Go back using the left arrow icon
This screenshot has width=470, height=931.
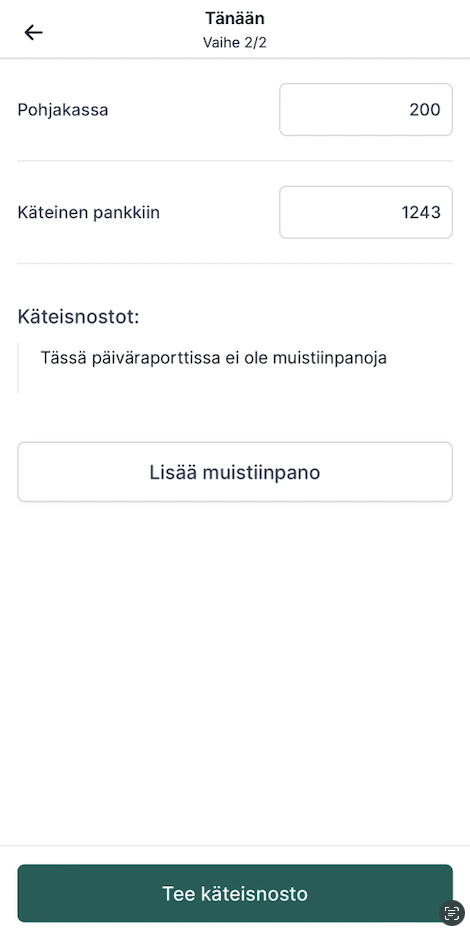(33, 32)
